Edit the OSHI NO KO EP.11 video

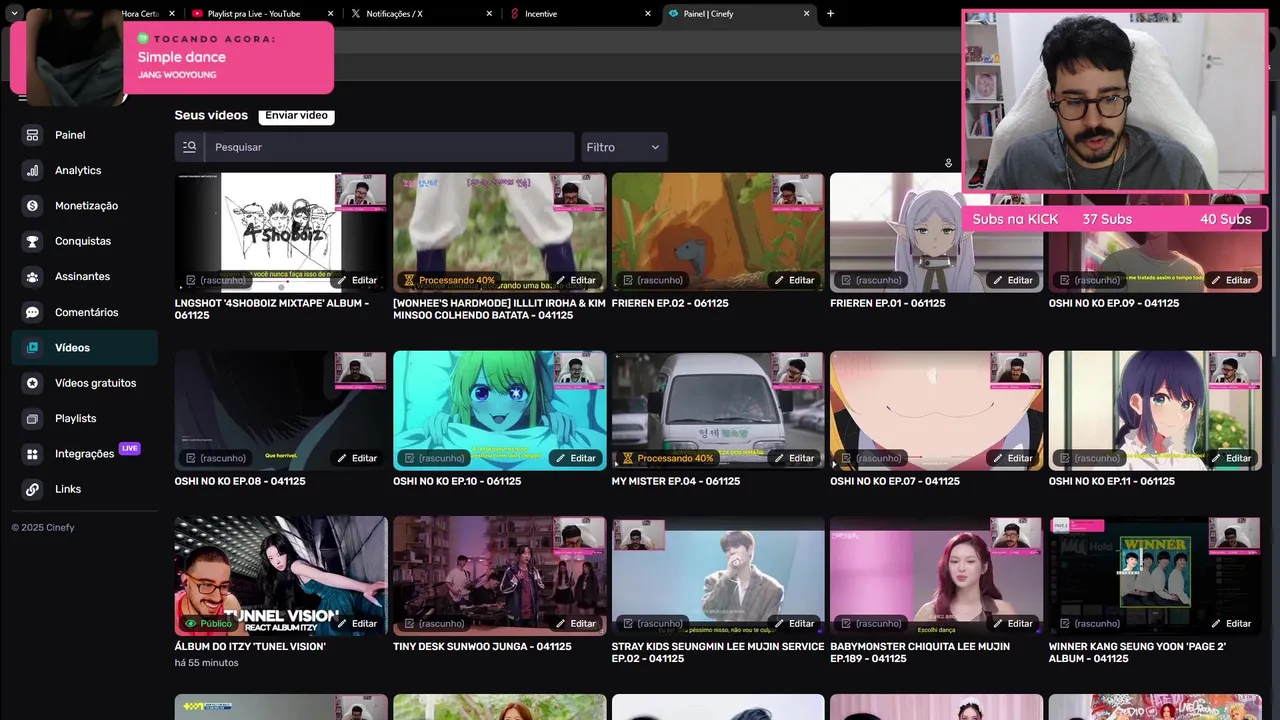click(1229, 458)
